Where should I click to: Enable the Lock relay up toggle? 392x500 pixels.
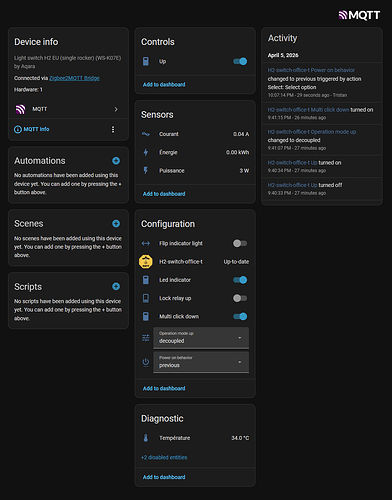[240, 298]
